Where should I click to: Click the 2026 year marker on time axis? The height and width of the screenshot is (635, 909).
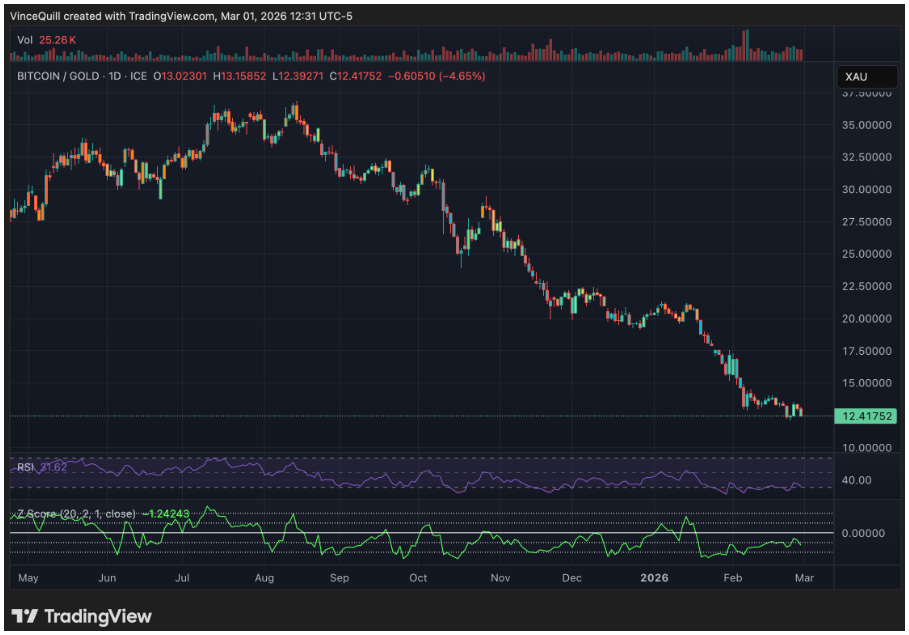[x=654, y=578]
